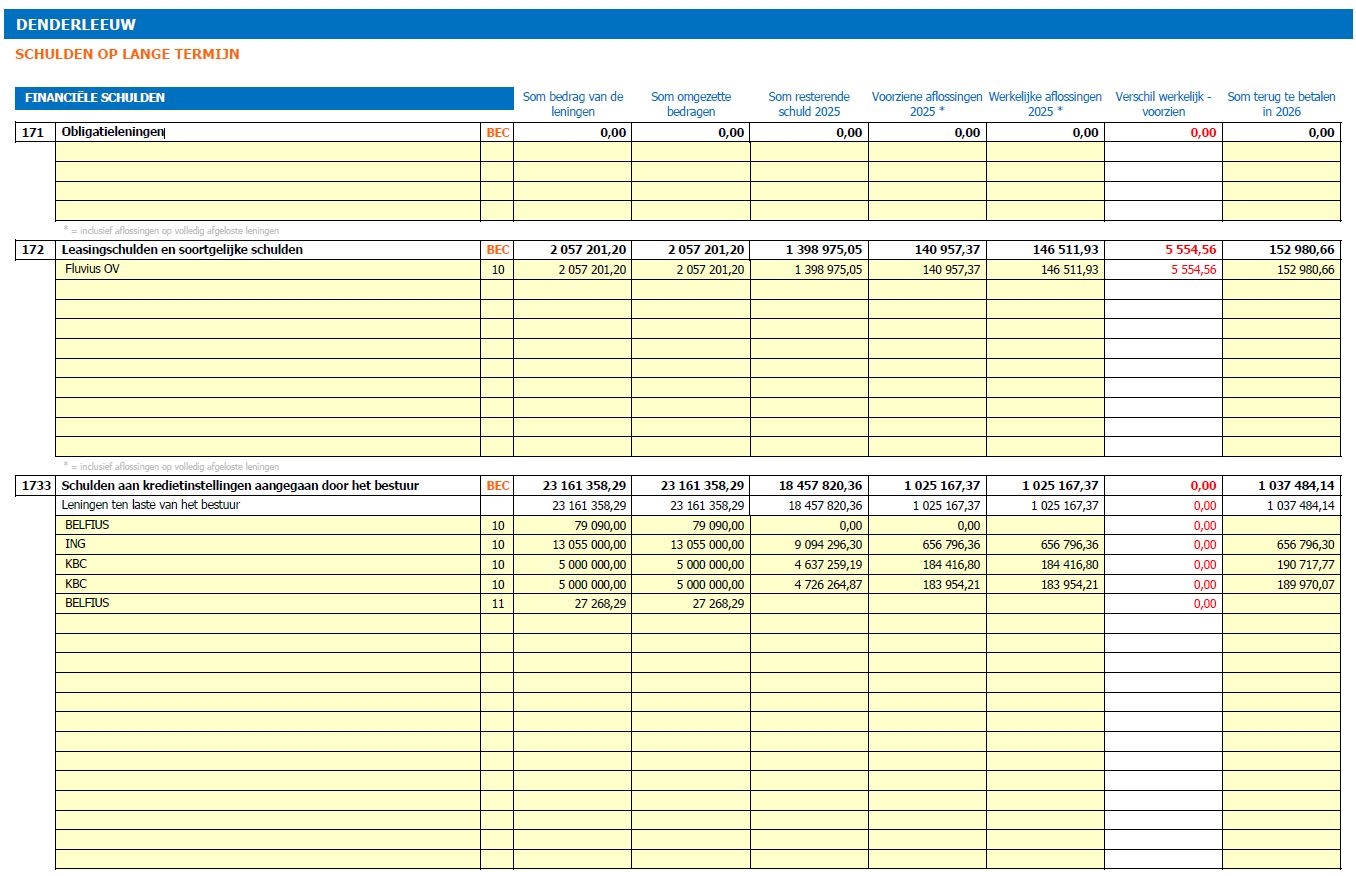Click the 79 090,00 loan amount for BELFIUS
The image size is (1356, 876).
pyautogui.click(x=572, y=526)
